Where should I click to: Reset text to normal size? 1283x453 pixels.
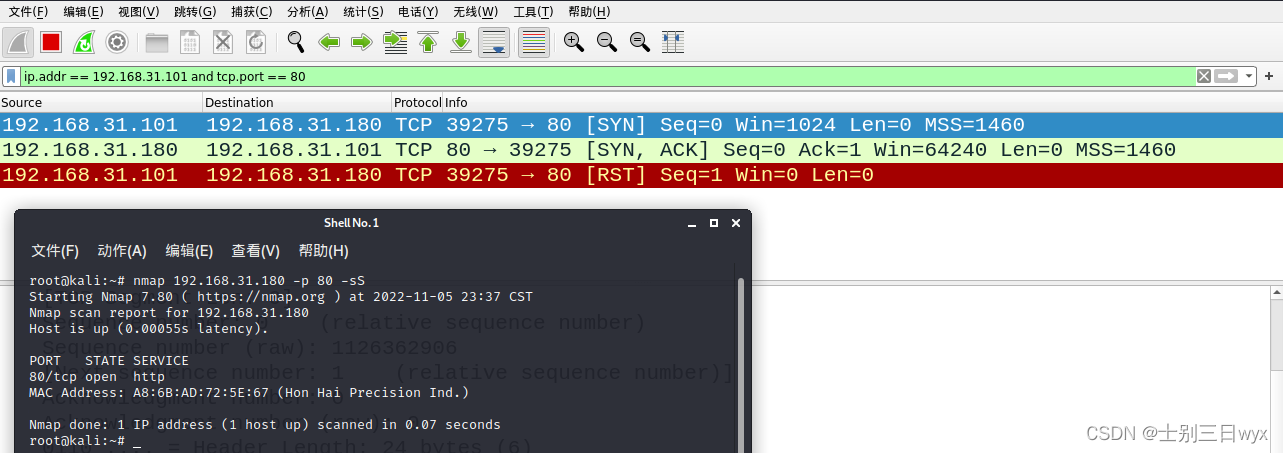(640, 42)
